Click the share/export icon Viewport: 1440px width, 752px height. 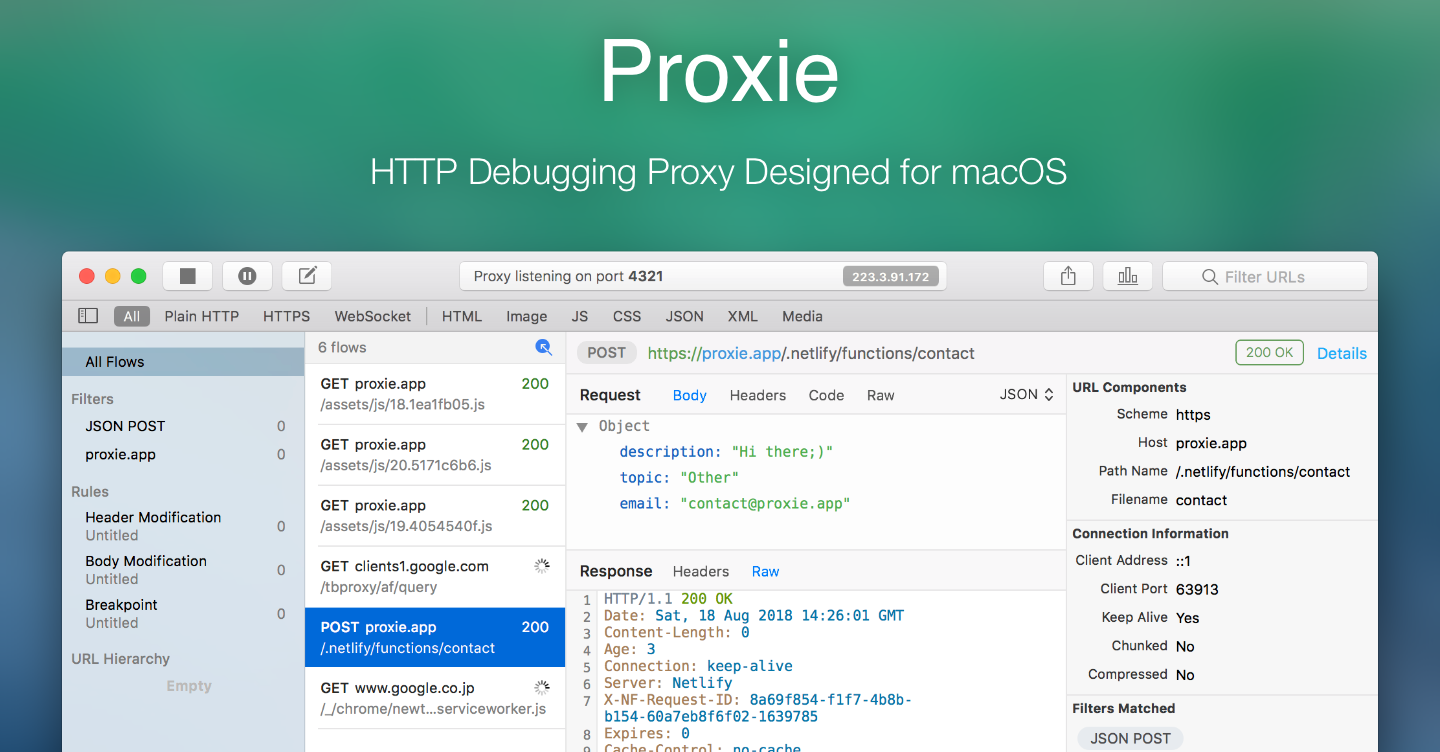(x=1068, y=276)
